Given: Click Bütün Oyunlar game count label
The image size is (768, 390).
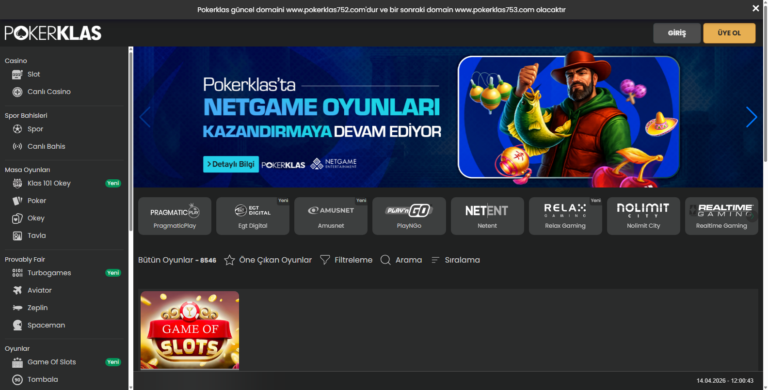Looking at the screenshot, I should click(177, 260).
